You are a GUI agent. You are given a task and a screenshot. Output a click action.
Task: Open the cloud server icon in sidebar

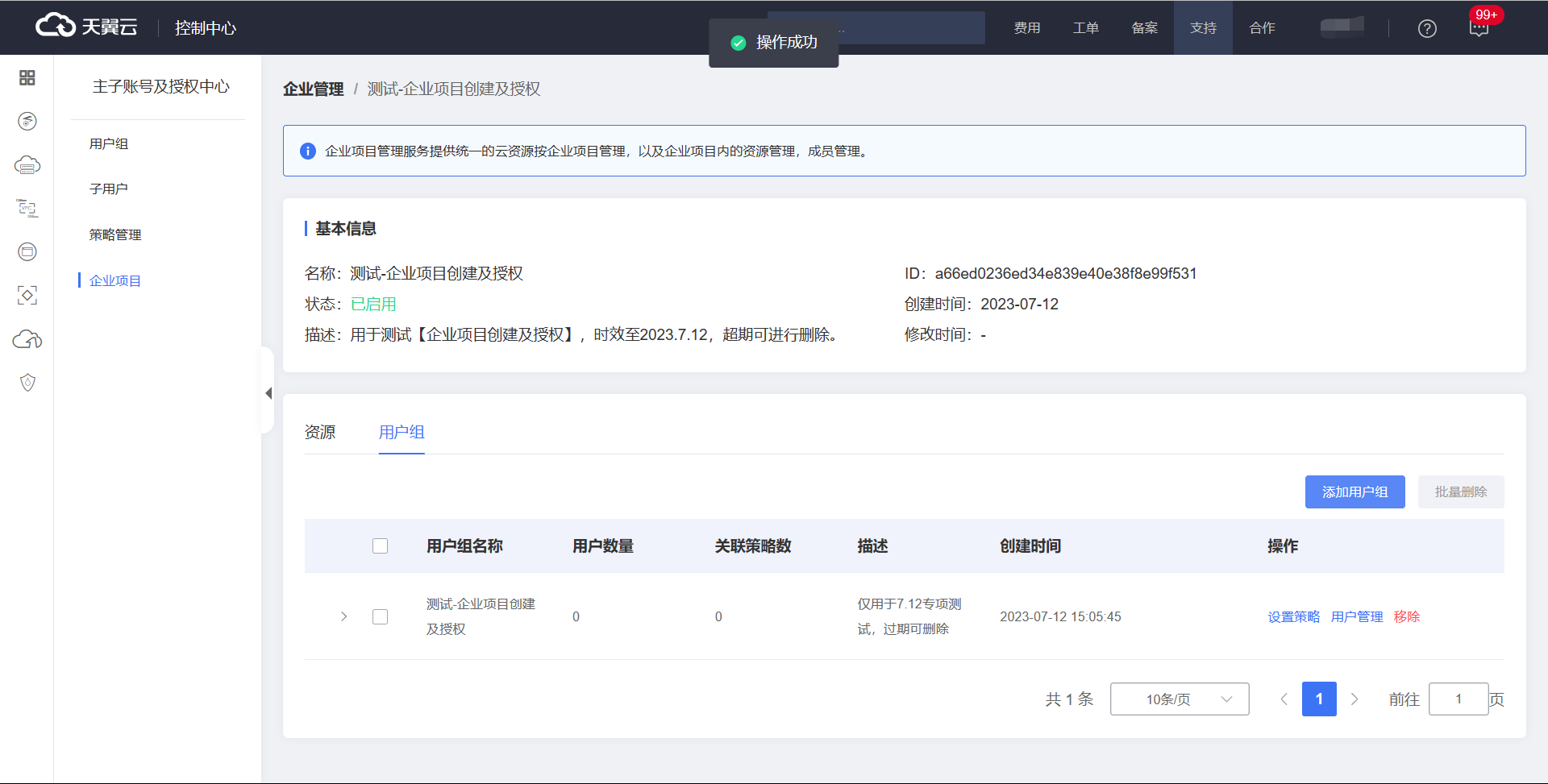(x=27, y=165)
